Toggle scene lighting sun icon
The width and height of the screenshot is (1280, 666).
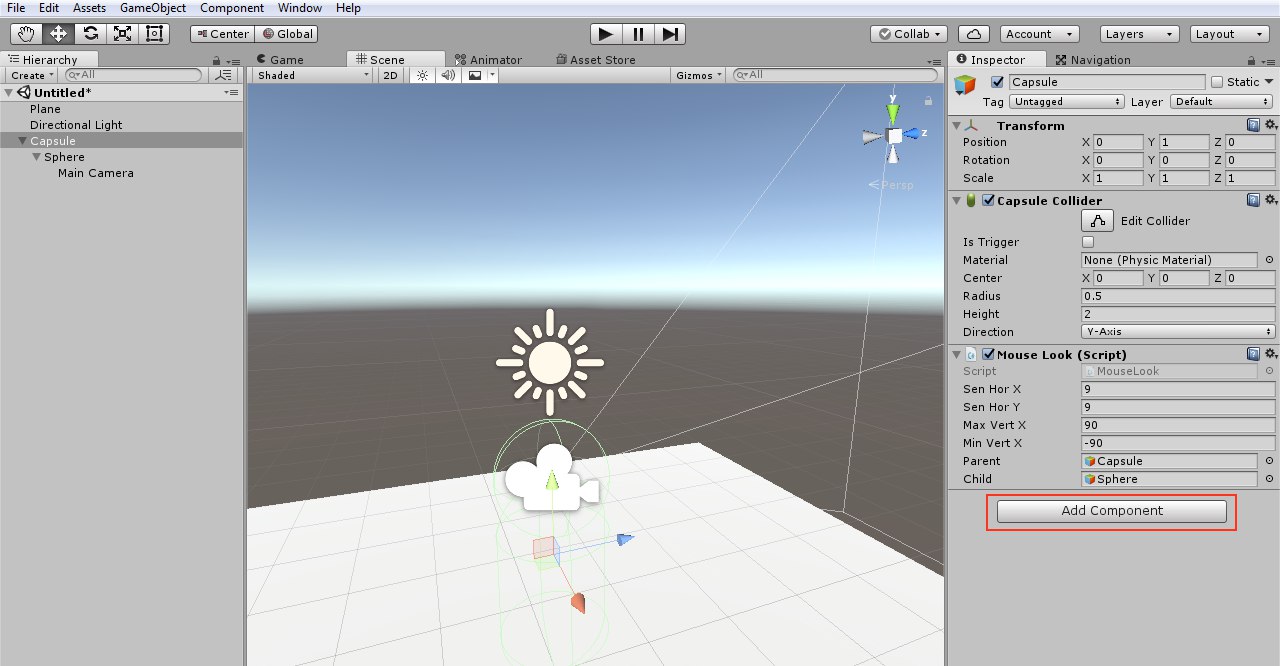pos(422,75)
